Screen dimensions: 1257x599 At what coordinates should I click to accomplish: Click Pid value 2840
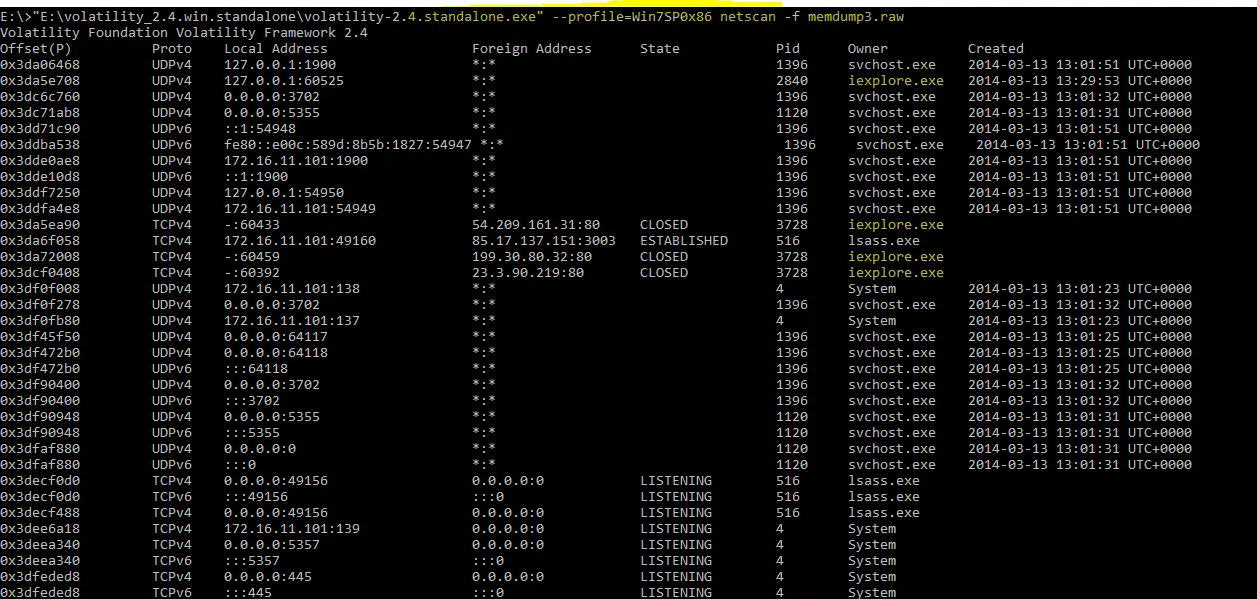(792, 80)
